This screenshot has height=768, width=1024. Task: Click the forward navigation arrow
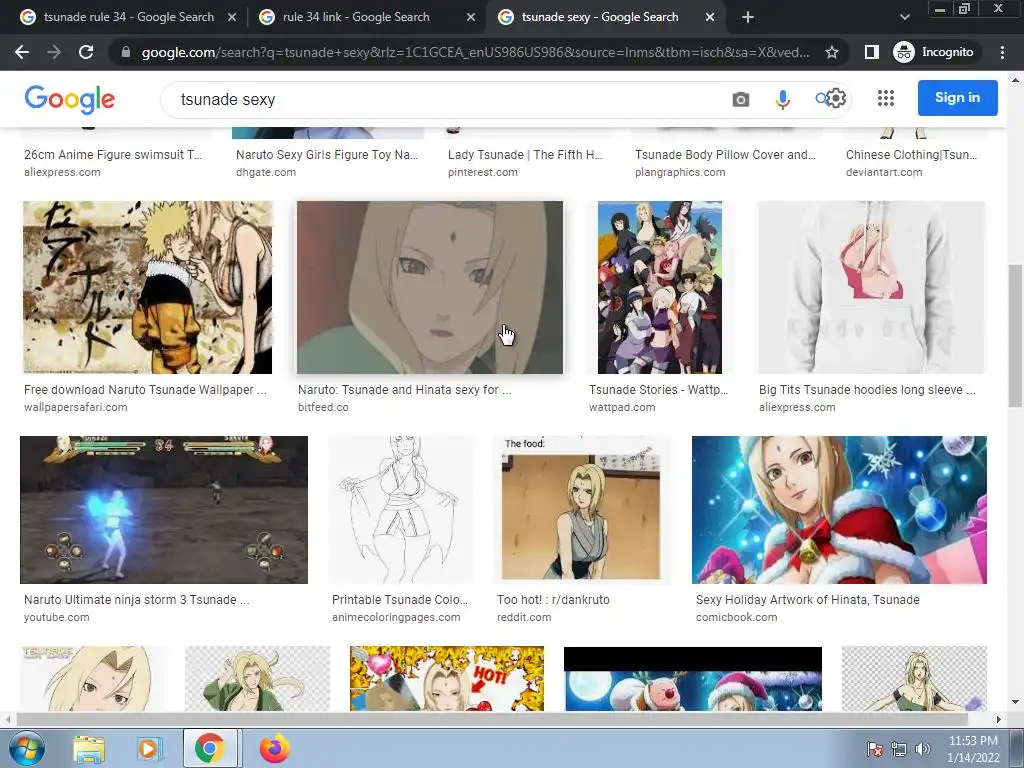click(x=54, y=52)
